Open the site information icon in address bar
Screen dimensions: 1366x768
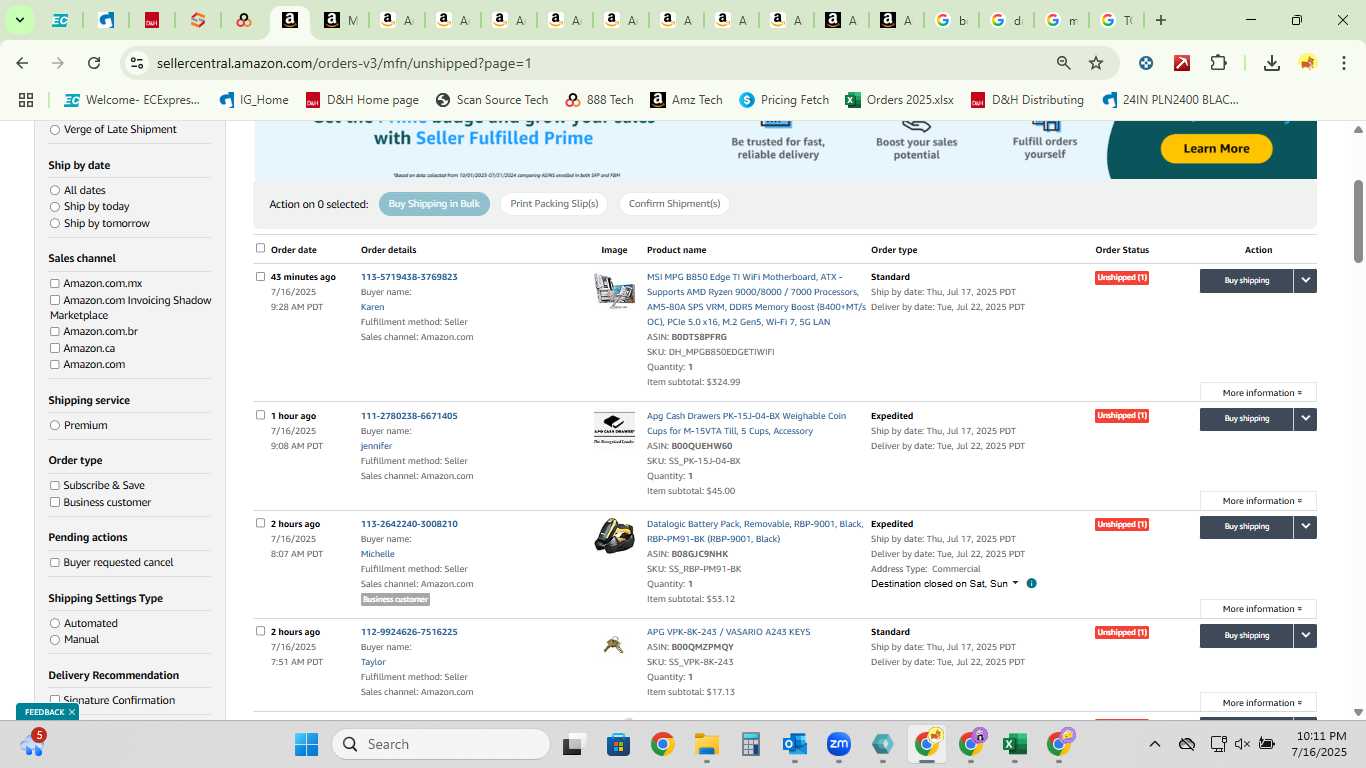(x=137, y=63)
